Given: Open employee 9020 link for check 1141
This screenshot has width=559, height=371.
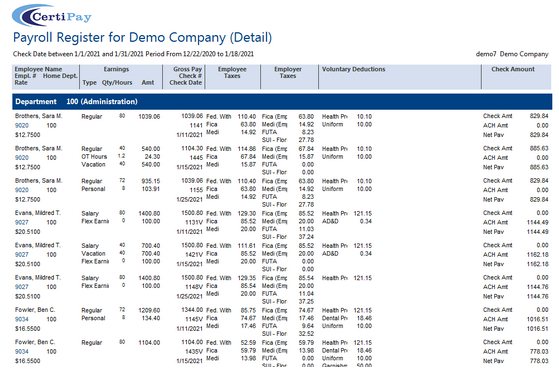Looking at the screenshot, I should coord(22,125).
